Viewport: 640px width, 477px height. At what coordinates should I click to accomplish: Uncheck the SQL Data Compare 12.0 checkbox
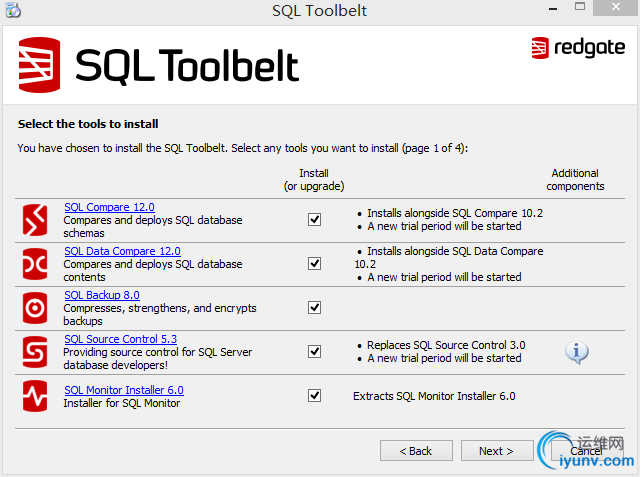coord(314,264)
